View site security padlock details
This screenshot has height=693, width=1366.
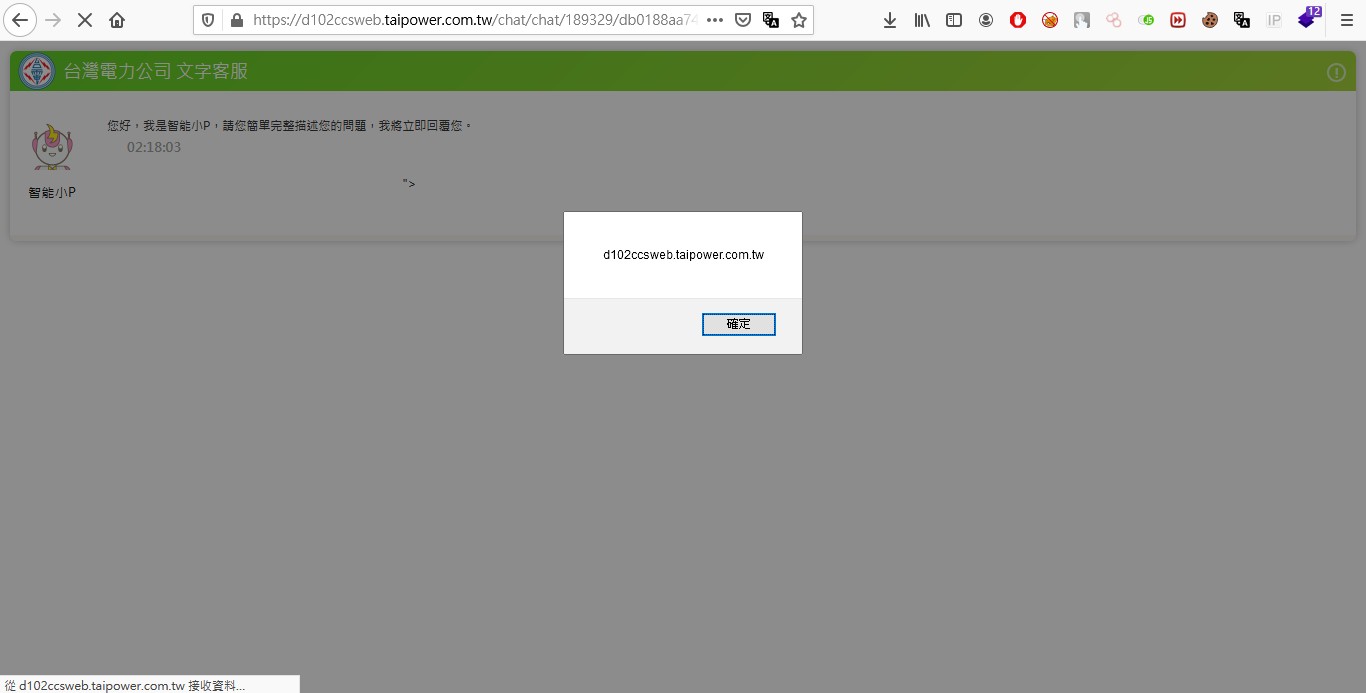[x=237, y=20]
